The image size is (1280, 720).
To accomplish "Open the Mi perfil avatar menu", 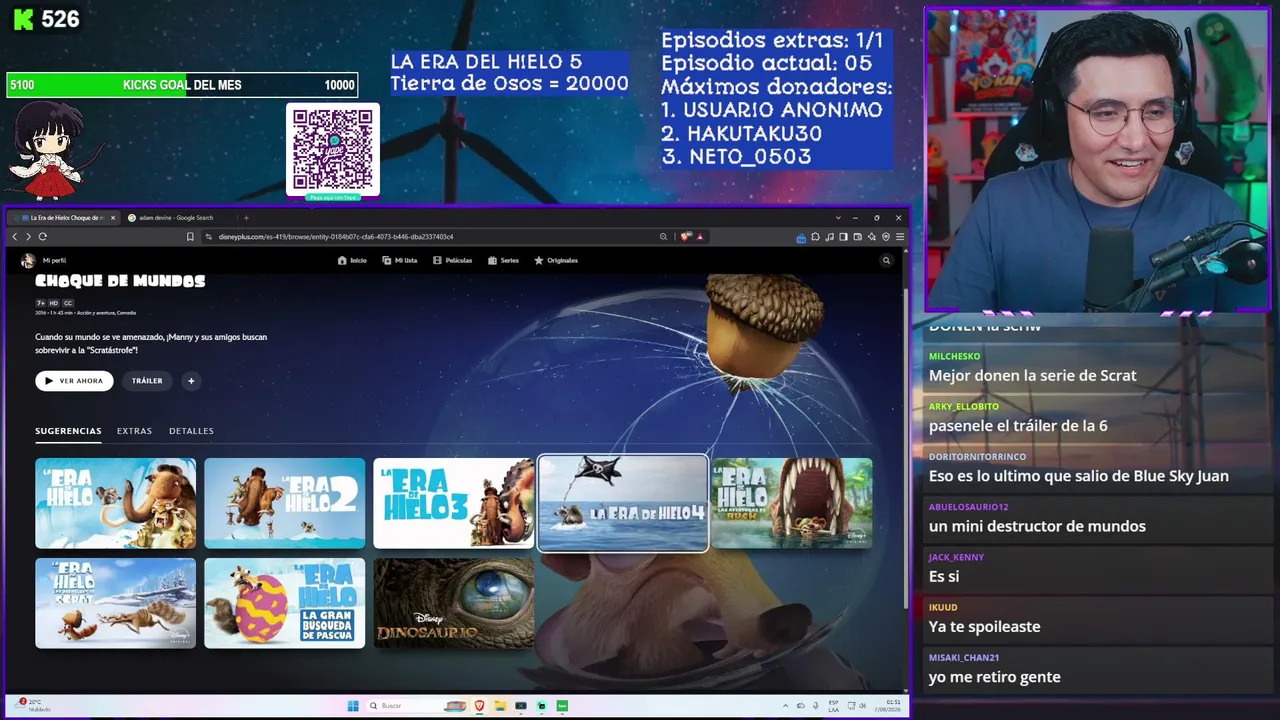I will (28, 260).
